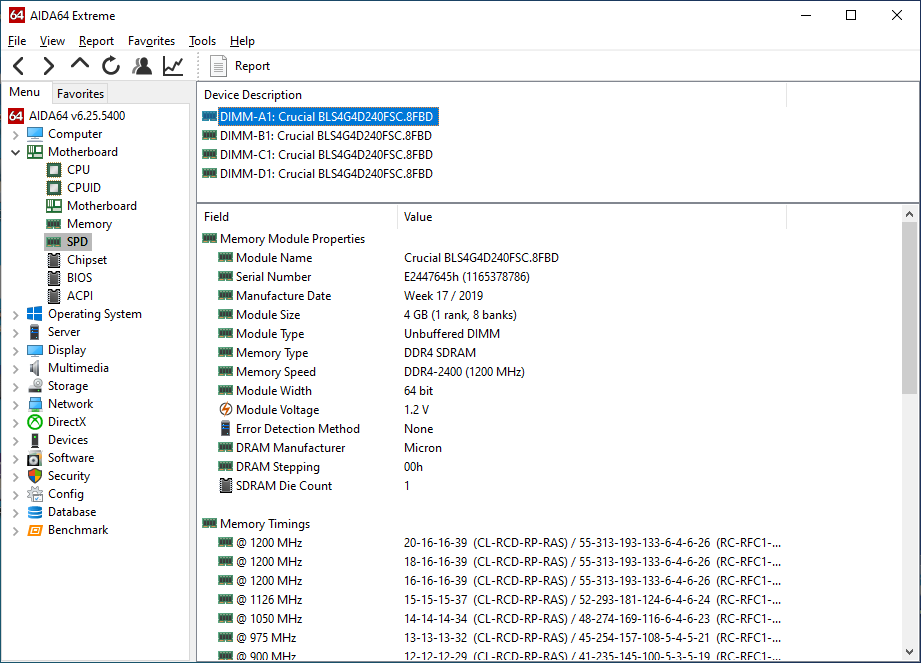The height and width of the screenshot is (663, 921).
Task: Click the Database icon in tree
Action: coord(35,512)
